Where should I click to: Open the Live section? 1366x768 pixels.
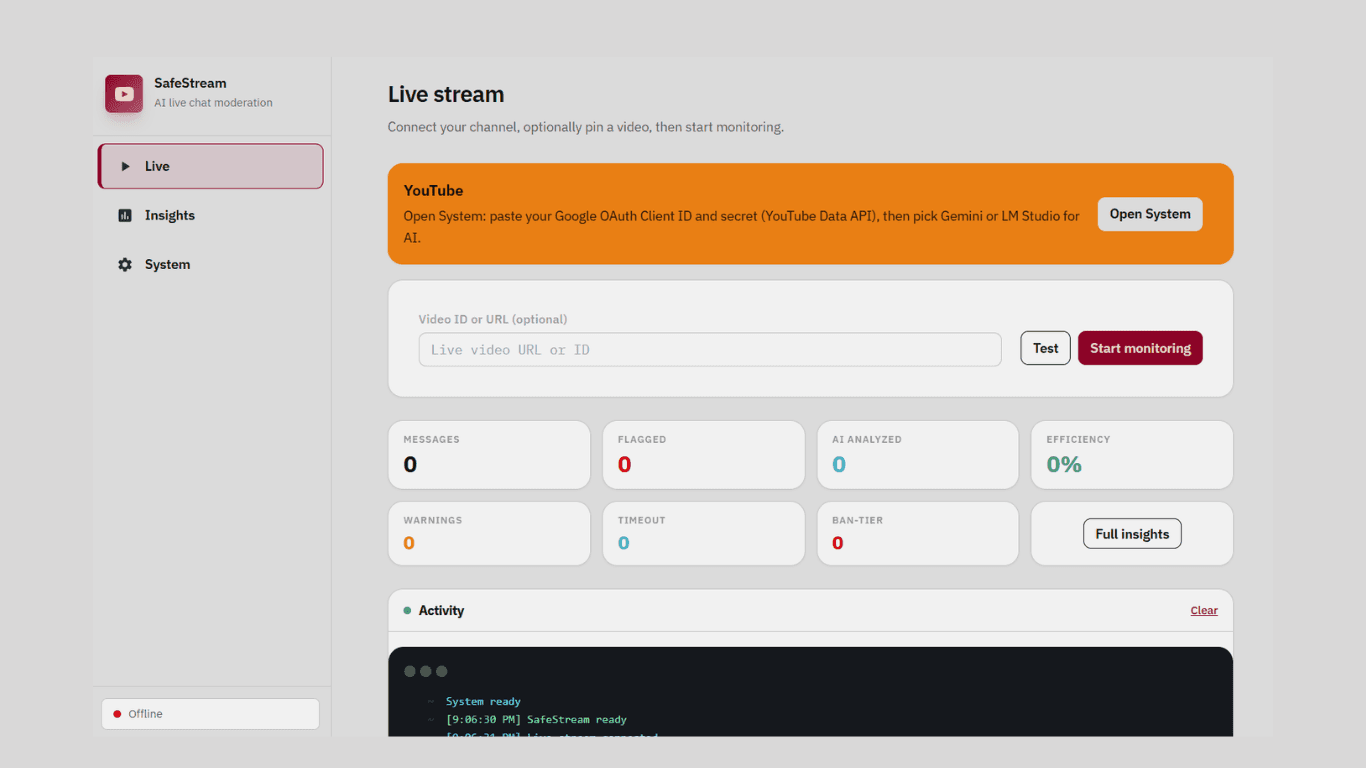pos(210,166)
